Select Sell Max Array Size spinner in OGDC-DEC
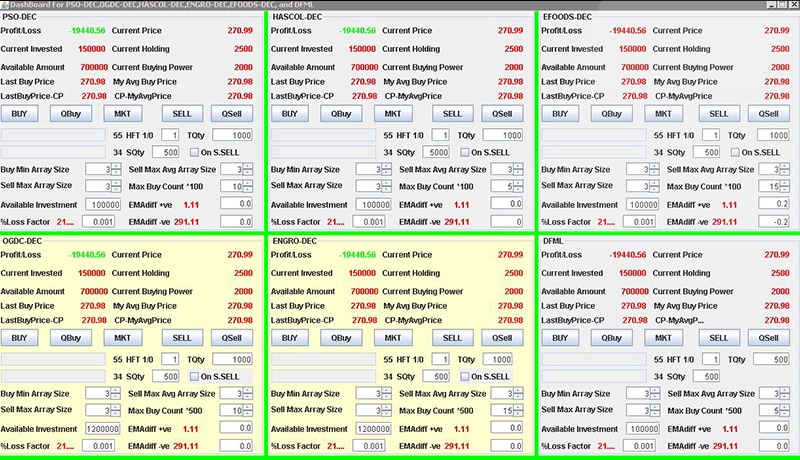 [x=98, y=410]
